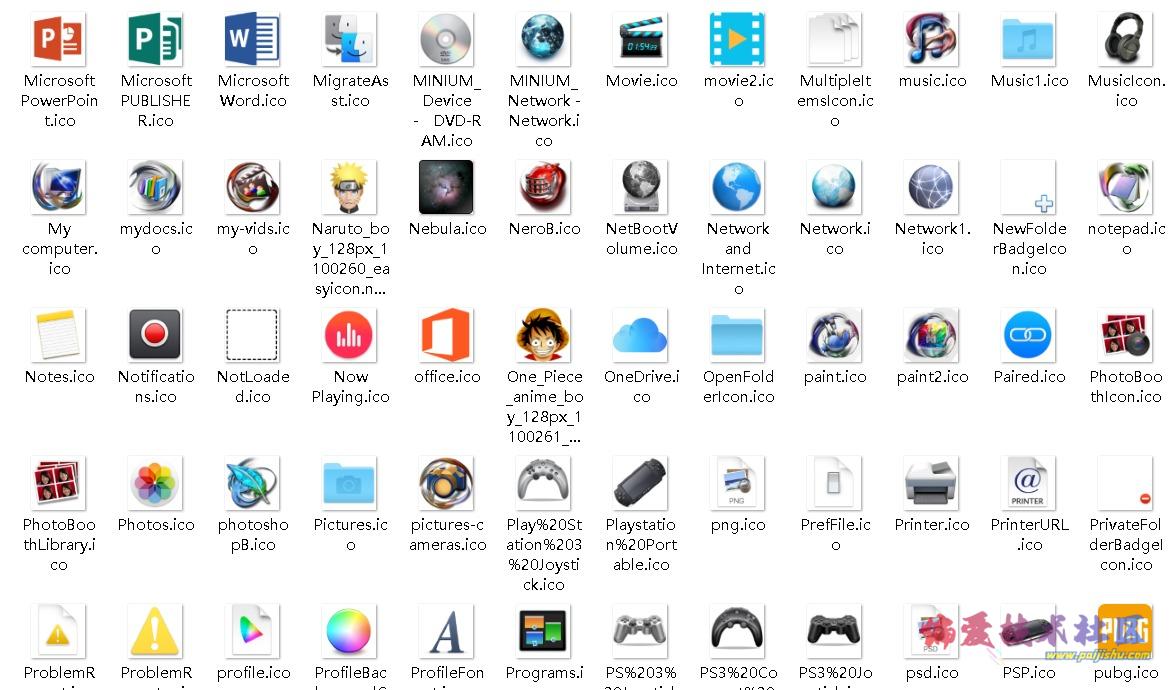Select the paint2.ico colorful icon
Screen dimensions: 1171x690
click(x=932, y=335)
